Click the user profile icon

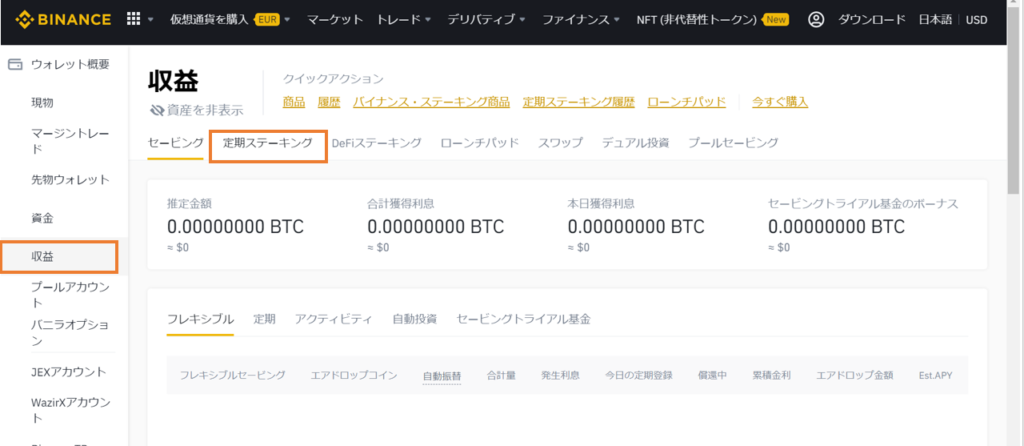(x=817, y=20)
